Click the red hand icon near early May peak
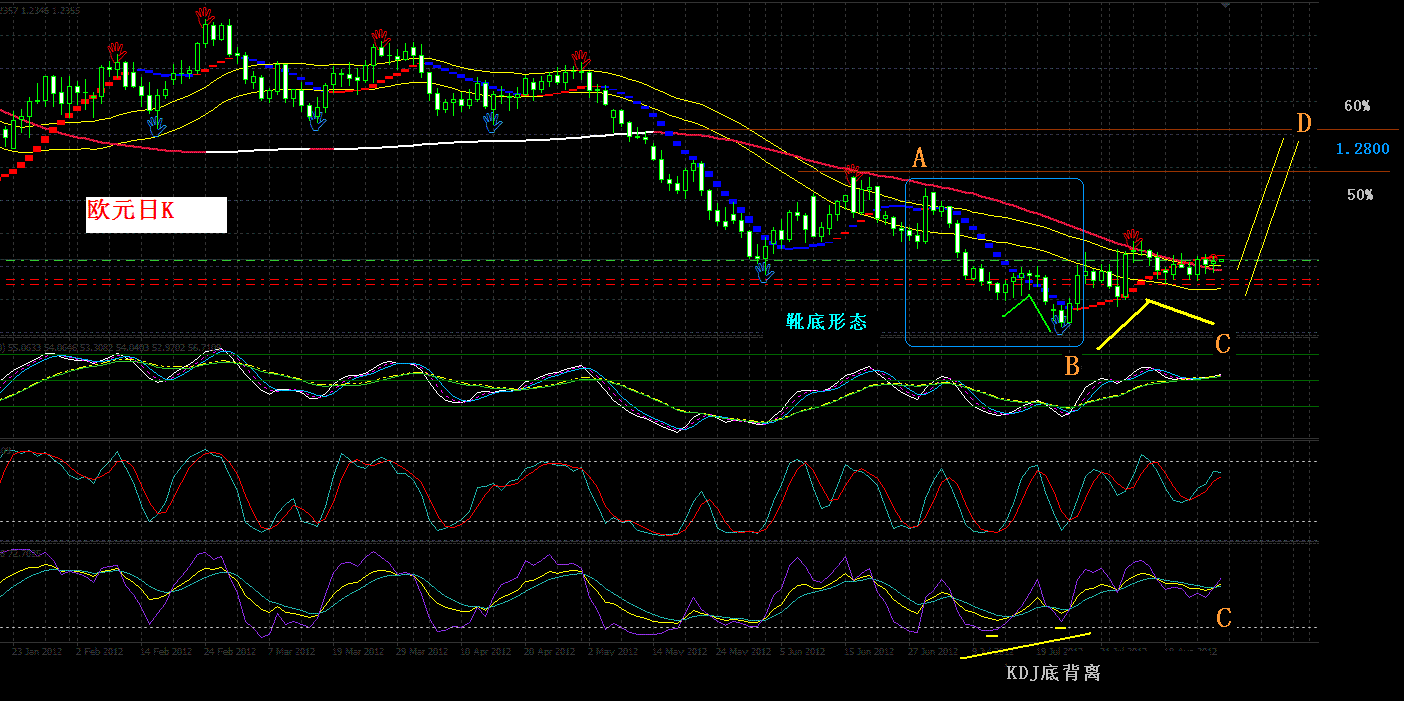Screen dimensions: 1404x701 (x=580, y=57)
